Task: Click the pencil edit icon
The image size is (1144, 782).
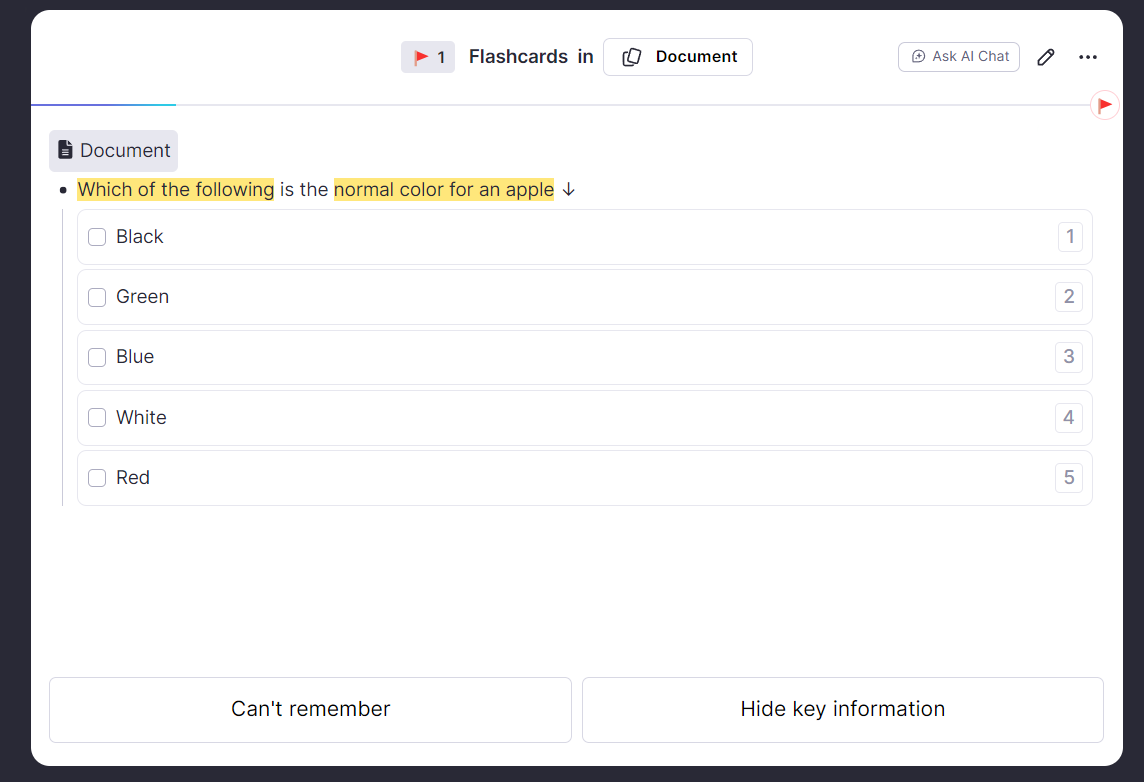Action: pyautogui.click(x=1045, y=57)
